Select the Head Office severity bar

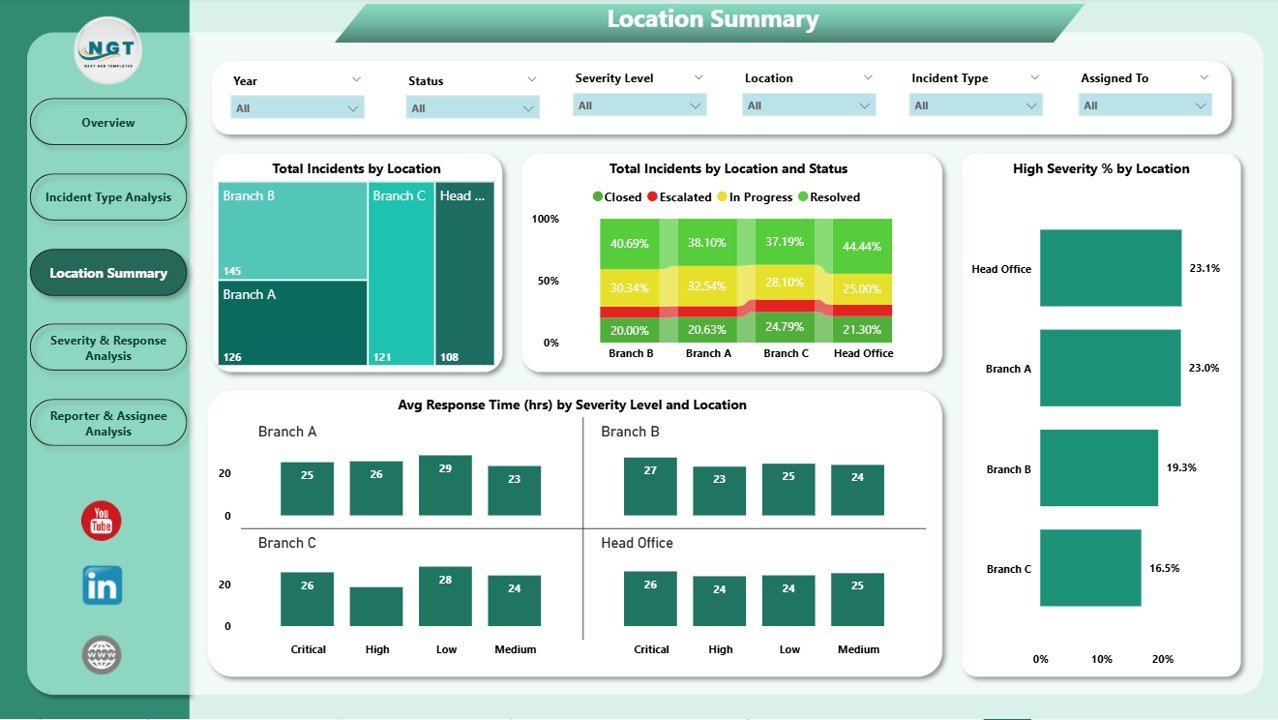click(1110, 268)
